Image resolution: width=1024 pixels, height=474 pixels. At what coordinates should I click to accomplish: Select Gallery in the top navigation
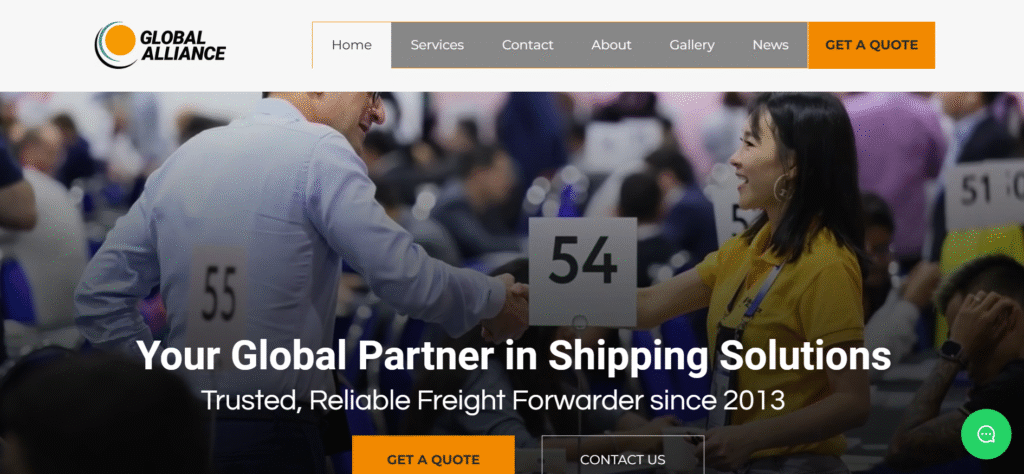692,45
